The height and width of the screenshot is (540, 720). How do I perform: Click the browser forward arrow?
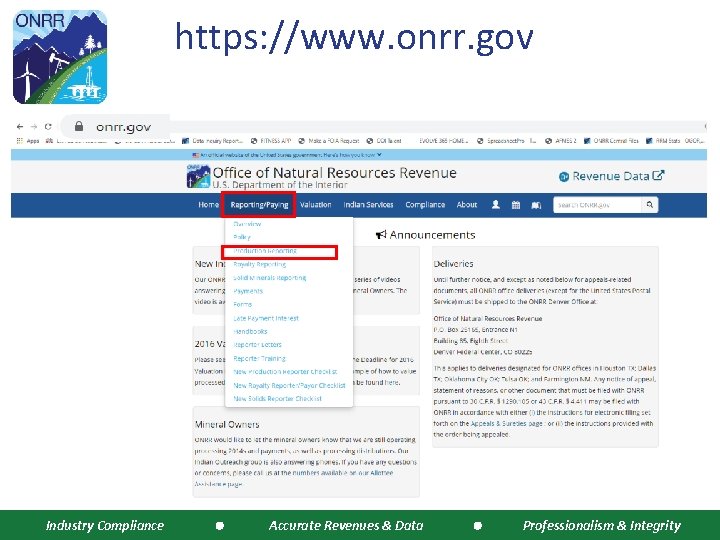pos(34,126)
